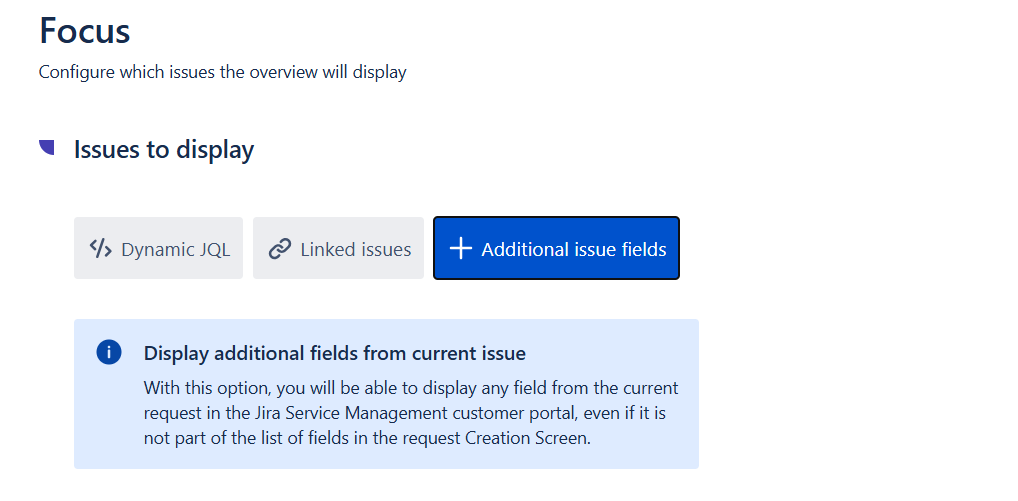Click the first line of info panel description

[x=410, y=387]
